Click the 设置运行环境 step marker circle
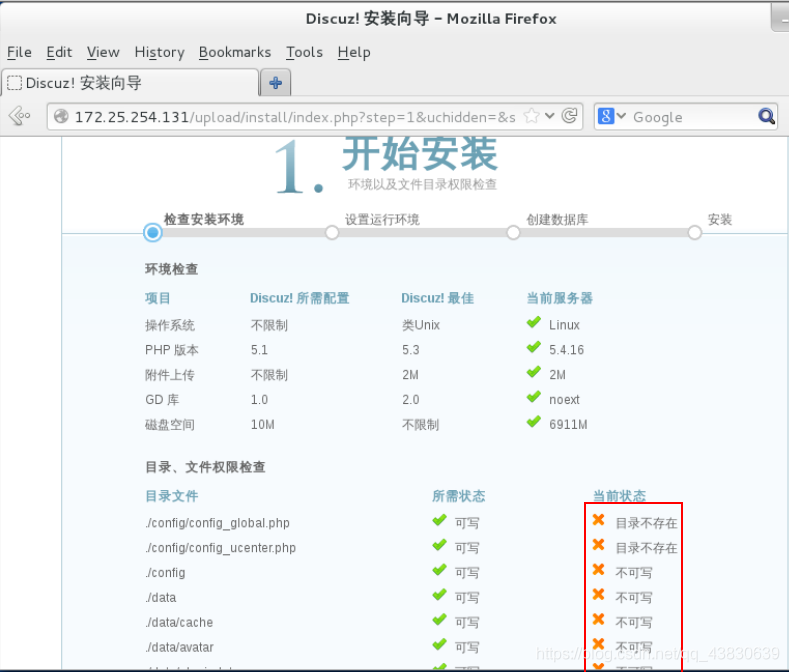789x672 pixels. tap(332, 233)
